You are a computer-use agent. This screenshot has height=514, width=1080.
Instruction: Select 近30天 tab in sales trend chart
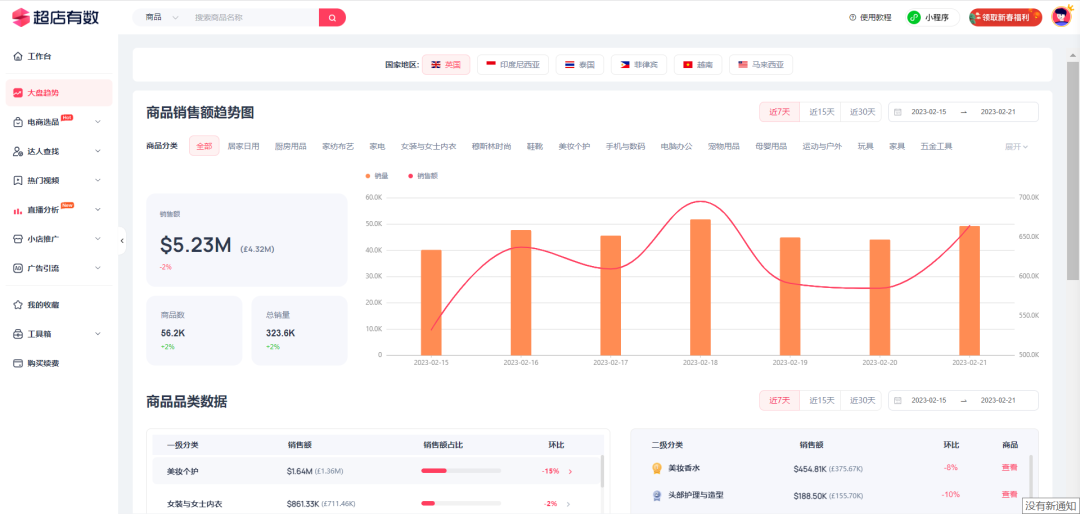click(862, 112)
